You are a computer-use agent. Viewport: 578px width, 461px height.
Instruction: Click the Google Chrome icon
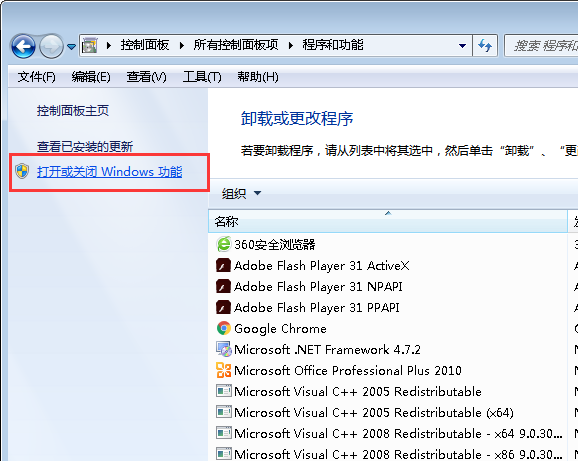[223, 328]
